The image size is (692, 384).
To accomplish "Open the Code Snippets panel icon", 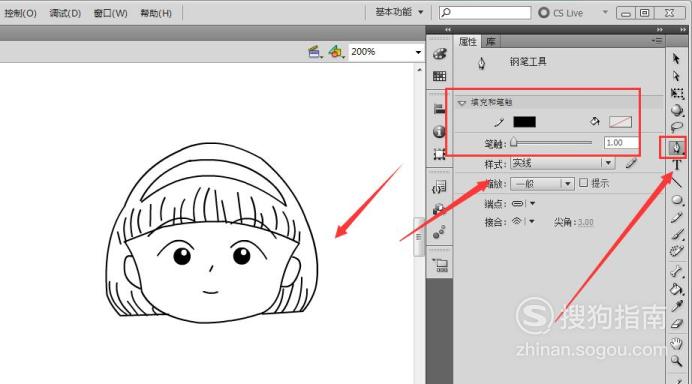I will 439,187.
